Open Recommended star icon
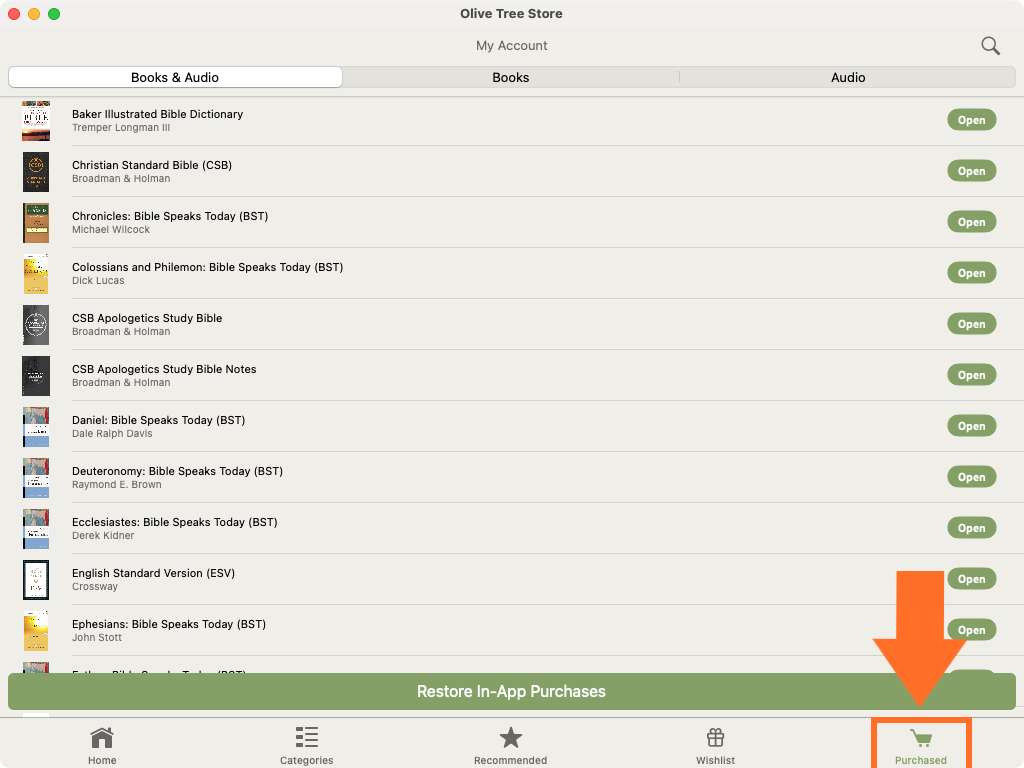Image resolution: width=1024 pixels, height=768 pixels. coord(511,738)
